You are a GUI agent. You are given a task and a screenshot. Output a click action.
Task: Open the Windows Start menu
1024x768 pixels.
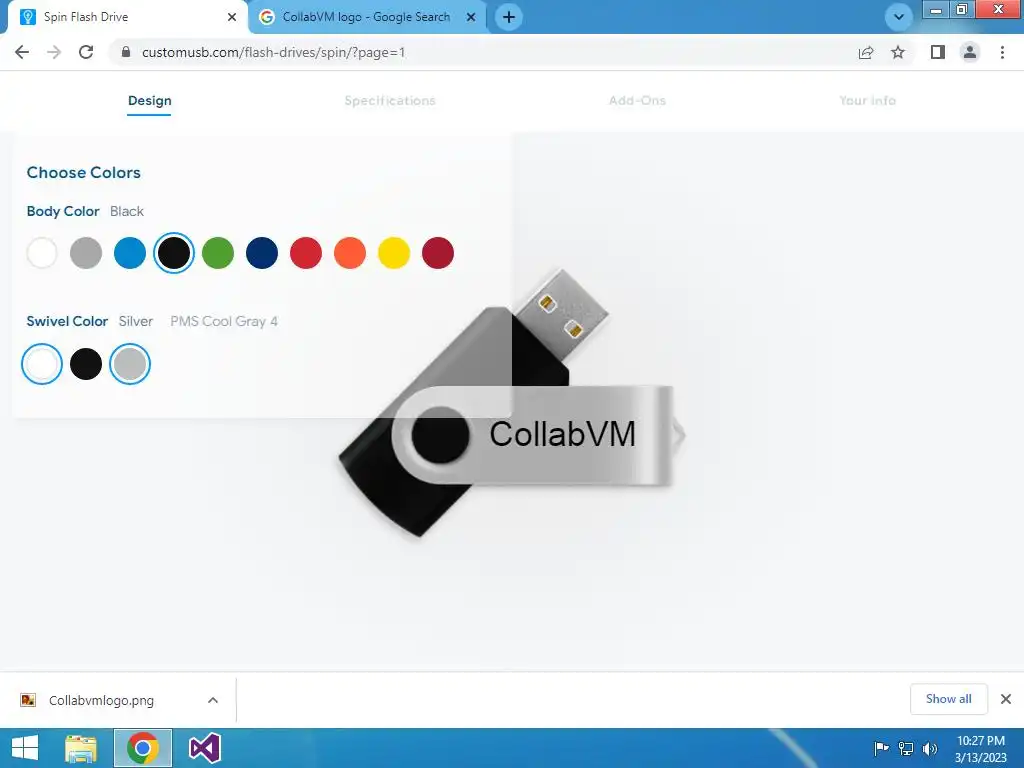pos(25,748)
